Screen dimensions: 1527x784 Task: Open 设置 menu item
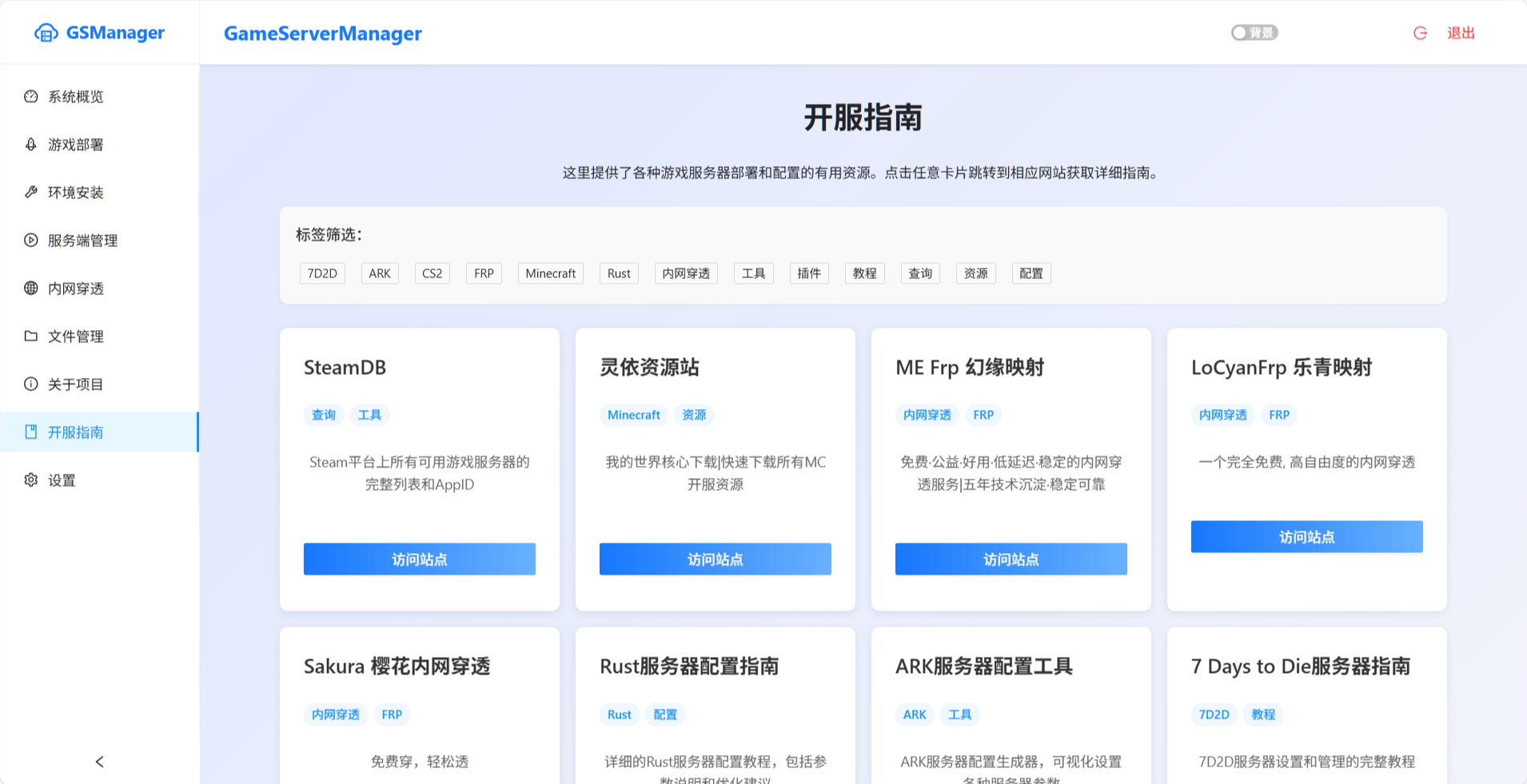[99, 480]
